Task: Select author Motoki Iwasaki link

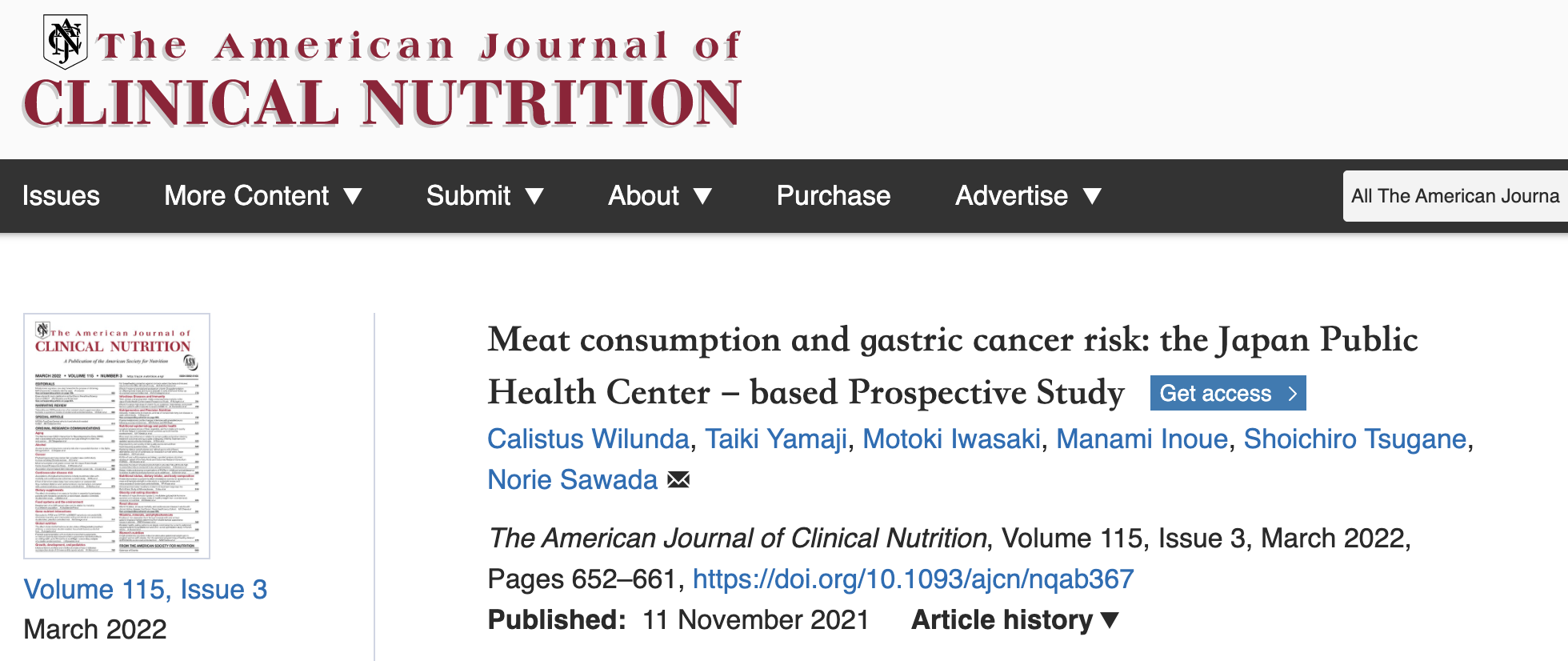Action: click(x=952, y=439)
